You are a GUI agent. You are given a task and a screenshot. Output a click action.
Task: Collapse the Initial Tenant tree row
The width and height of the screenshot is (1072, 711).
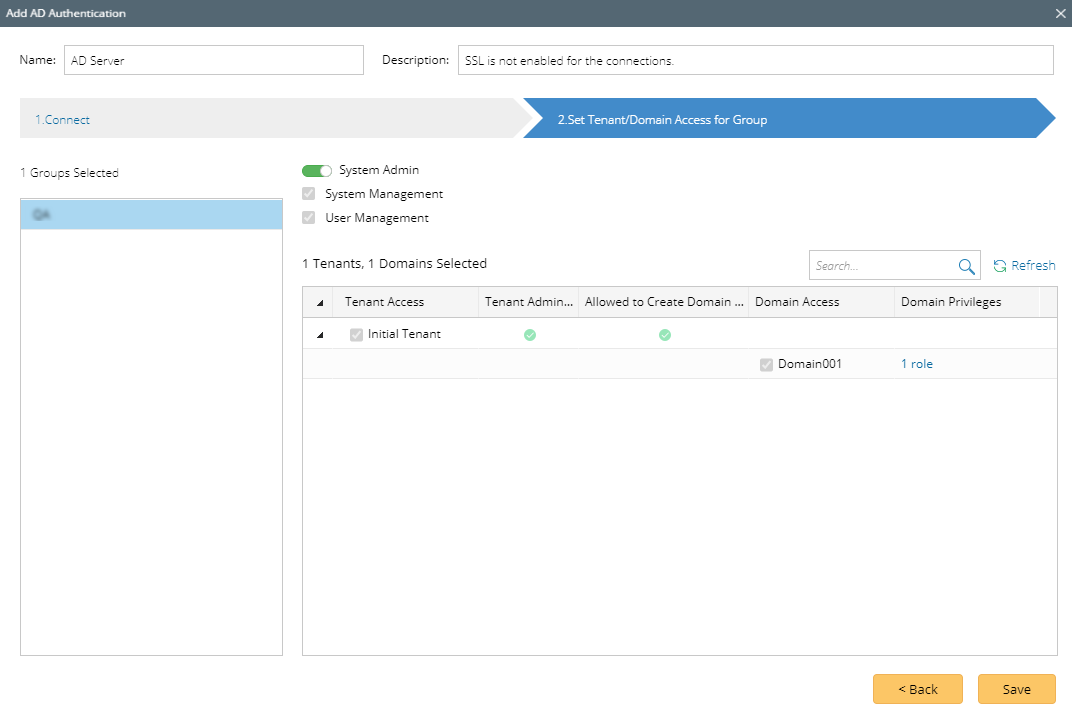tap(320, 335)
